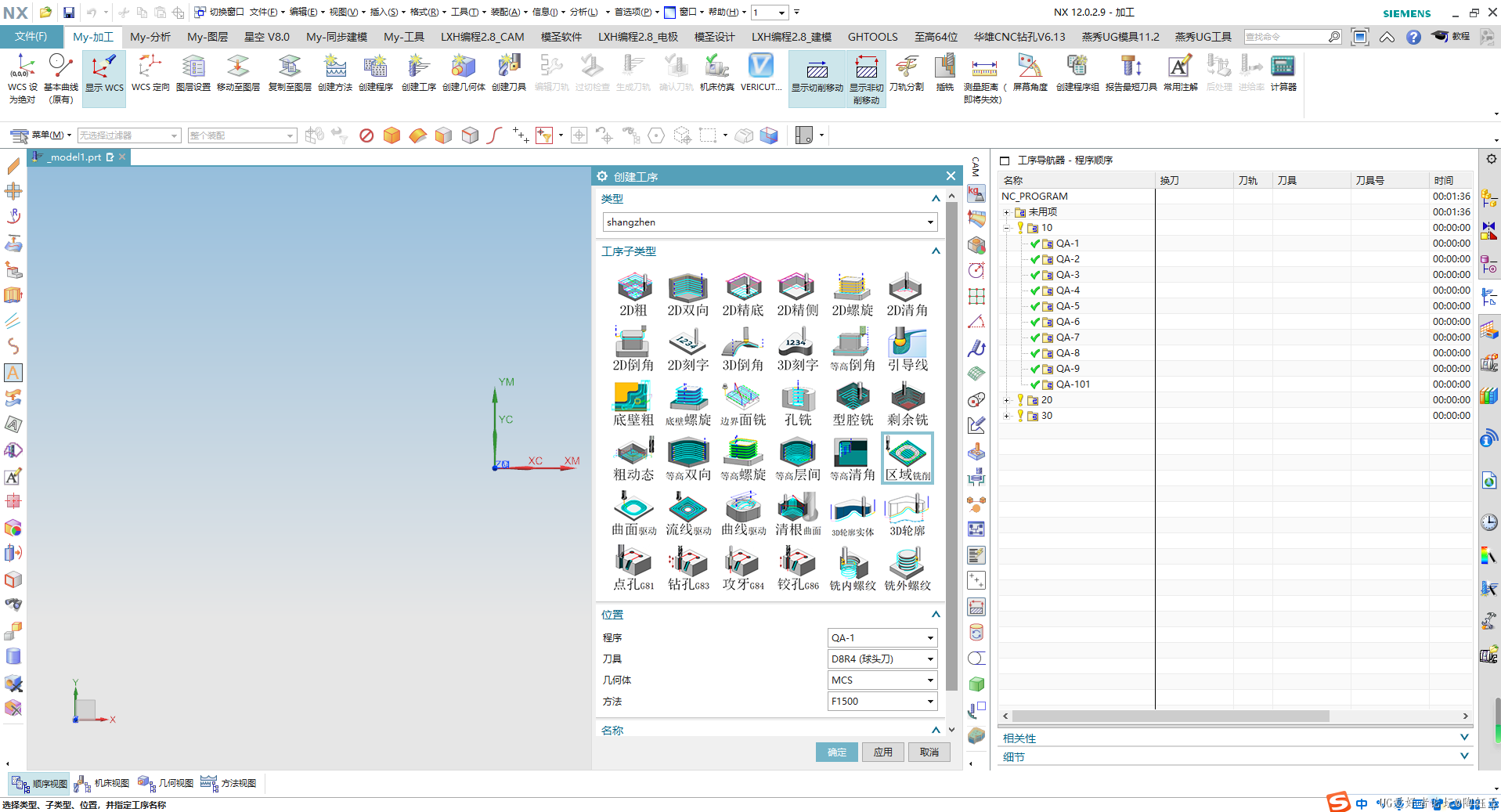Viewport: 1501px width, 812px height.
Task: Open the 刀具 D8R4 dropdown
Action: click(x=882, y=659)
